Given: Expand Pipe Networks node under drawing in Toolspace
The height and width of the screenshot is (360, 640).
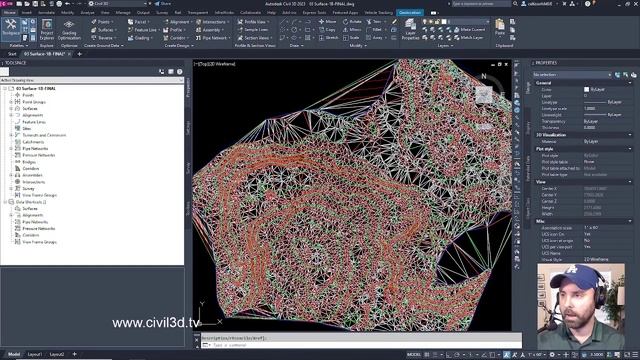Looking at the screenshot, I should click(x=11, y=149).
